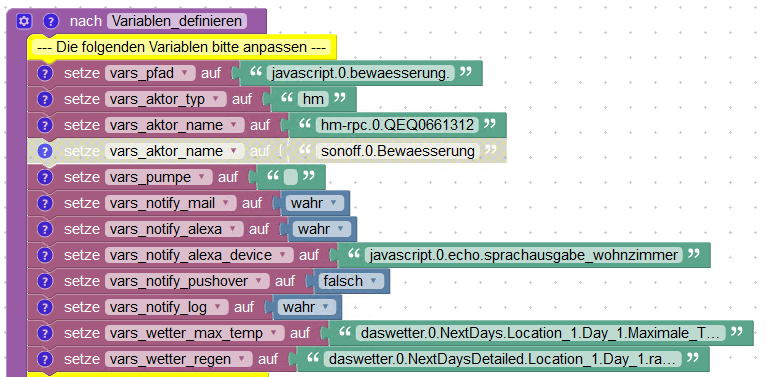Viewport: 767px width, 377px height.
Task: Click the help icon on vars_pumpe row
Action: (x=45, y=177)
